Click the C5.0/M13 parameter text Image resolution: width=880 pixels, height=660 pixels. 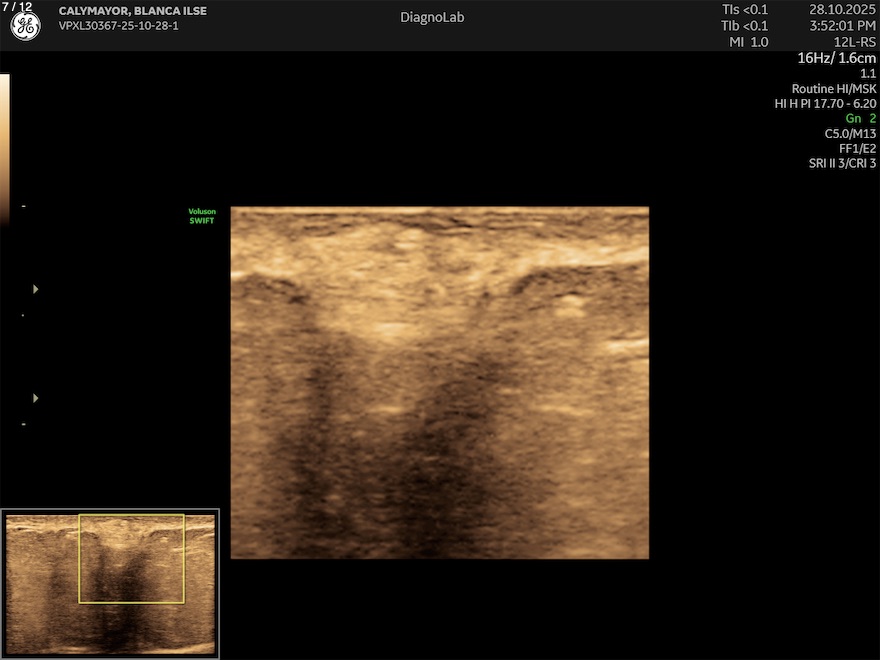tap(849, 133)
